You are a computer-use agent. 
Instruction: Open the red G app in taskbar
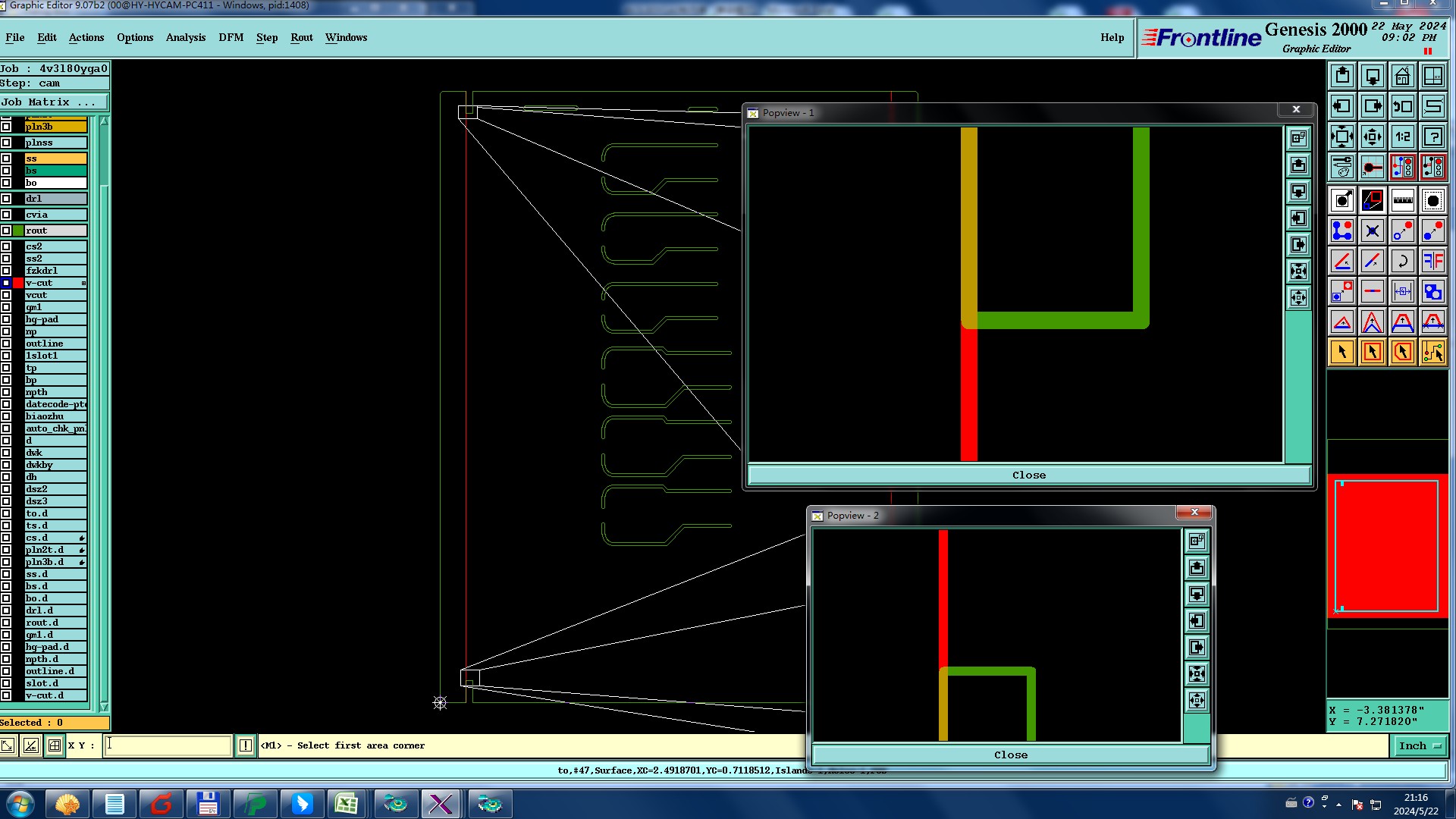pyautogui.click(x=162, y=804)
